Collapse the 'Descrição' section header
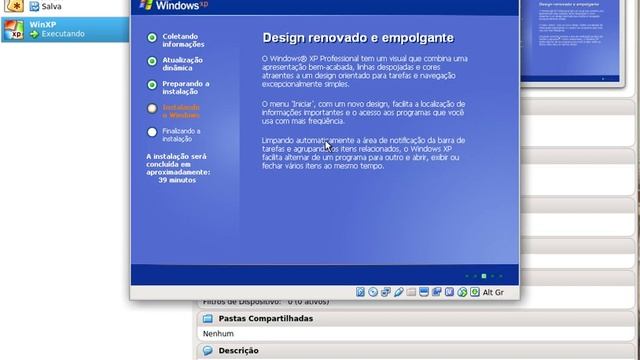The width and height of the screenshot is (640, 360). click(x=416, y=351)
